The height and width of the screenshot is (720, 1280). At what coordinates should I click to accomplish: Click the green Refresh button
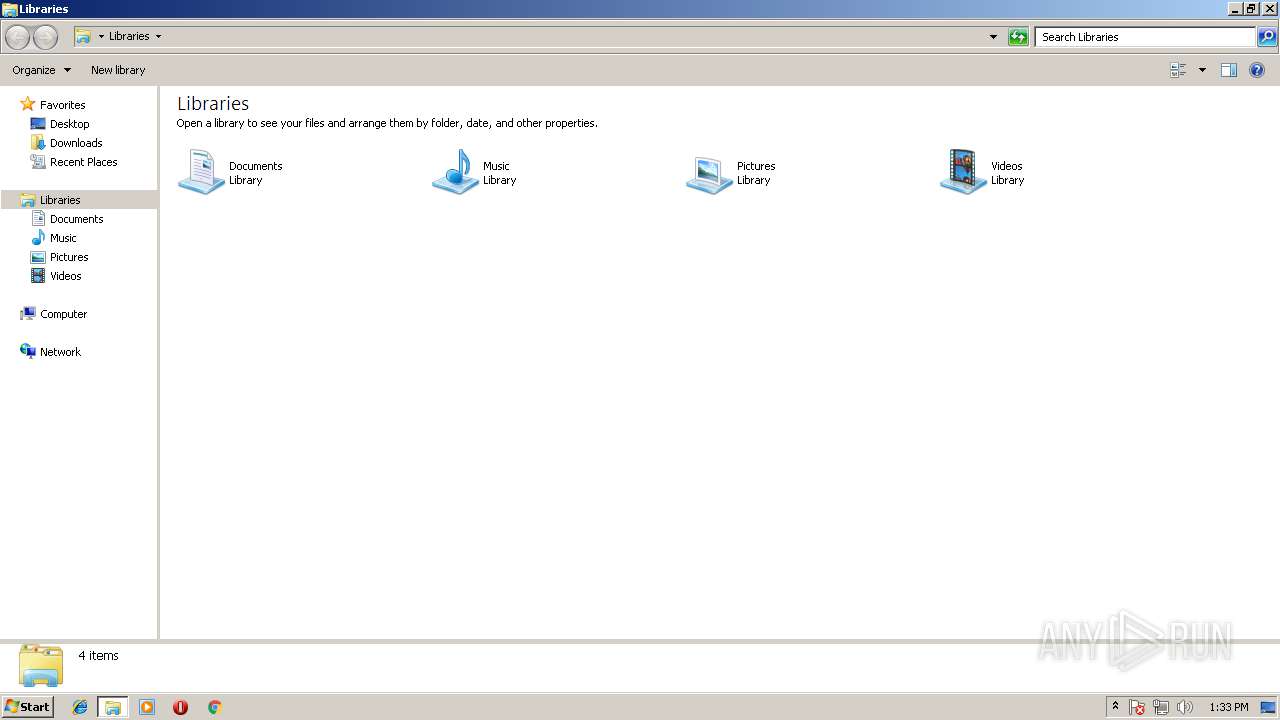click(1018, 37)
